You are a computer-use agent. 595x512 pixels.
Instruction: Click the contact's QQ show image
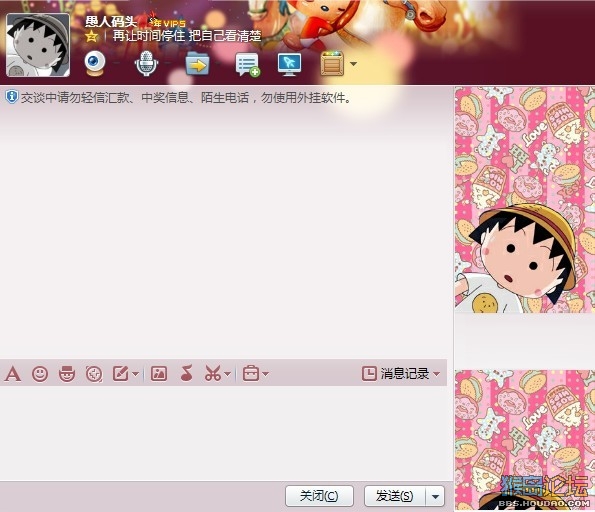click(x=525, y=200)
